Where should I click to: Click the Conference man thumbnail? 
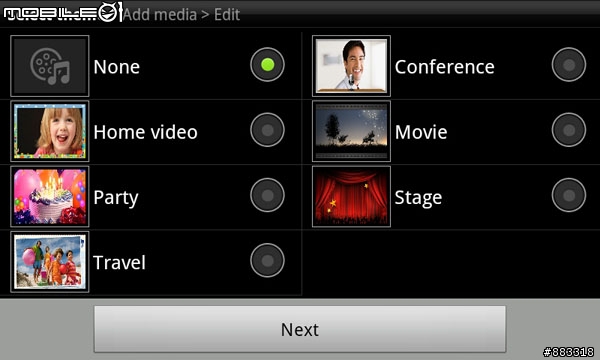pos(351,66)
